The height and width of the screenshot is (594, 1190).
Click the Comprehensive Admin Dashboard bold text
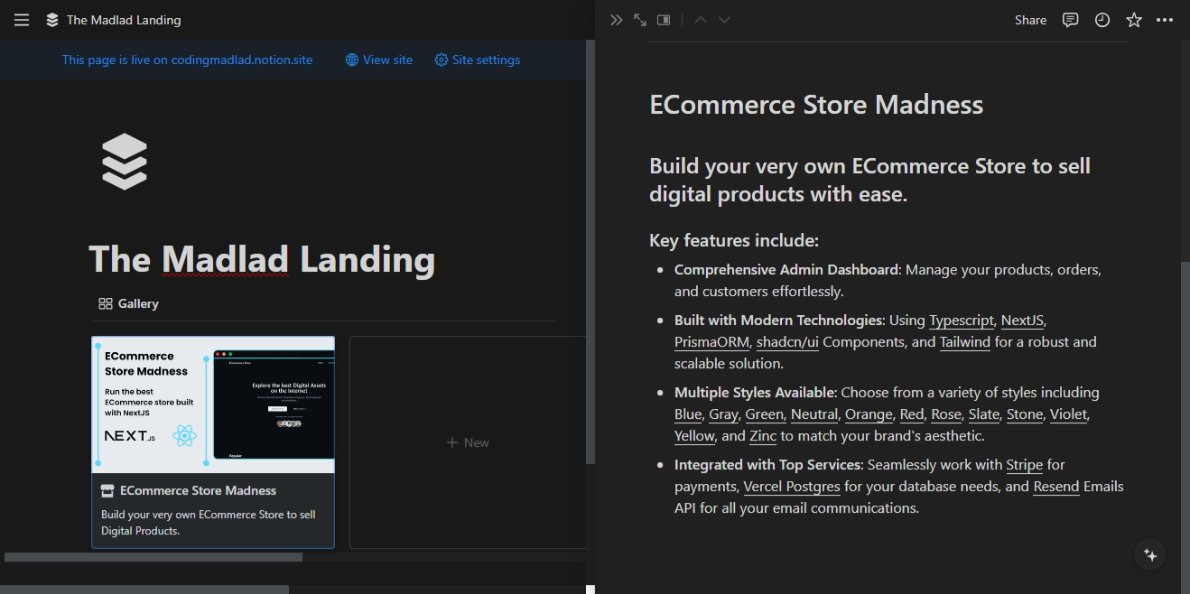[x=786, y=270]
